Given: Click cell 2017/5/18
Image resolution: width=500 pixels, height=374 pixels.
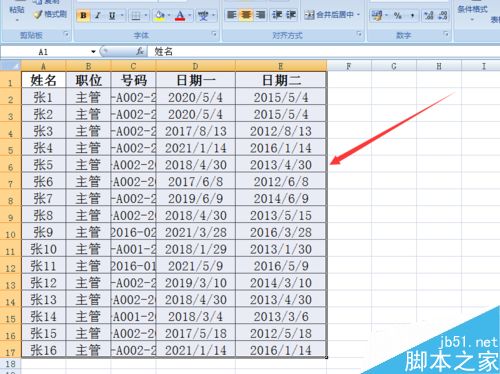Looking at the screenshot, I should click(x=196, y=333).
